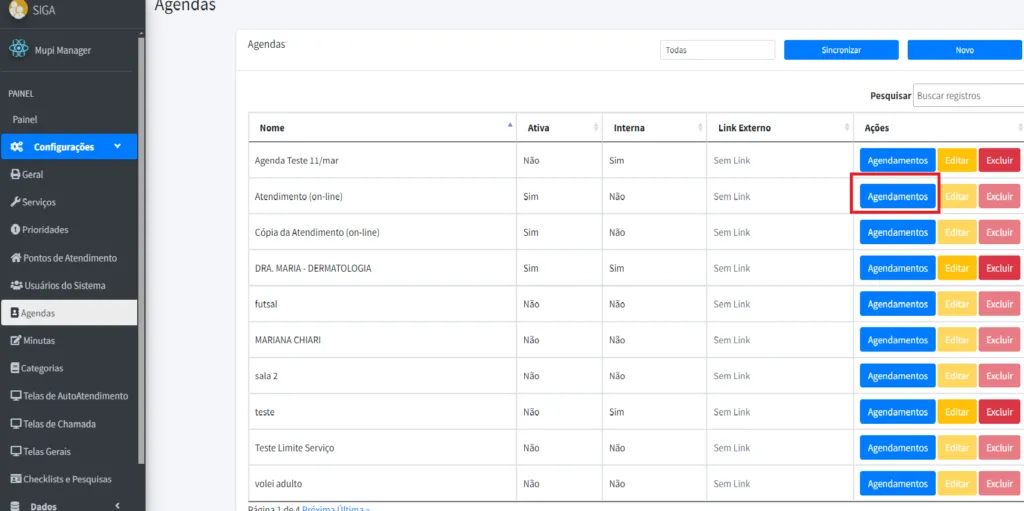The width and height of the screenshot is (1024, 511).
Task: Sort table by Nome column
Action: (380, 128)
